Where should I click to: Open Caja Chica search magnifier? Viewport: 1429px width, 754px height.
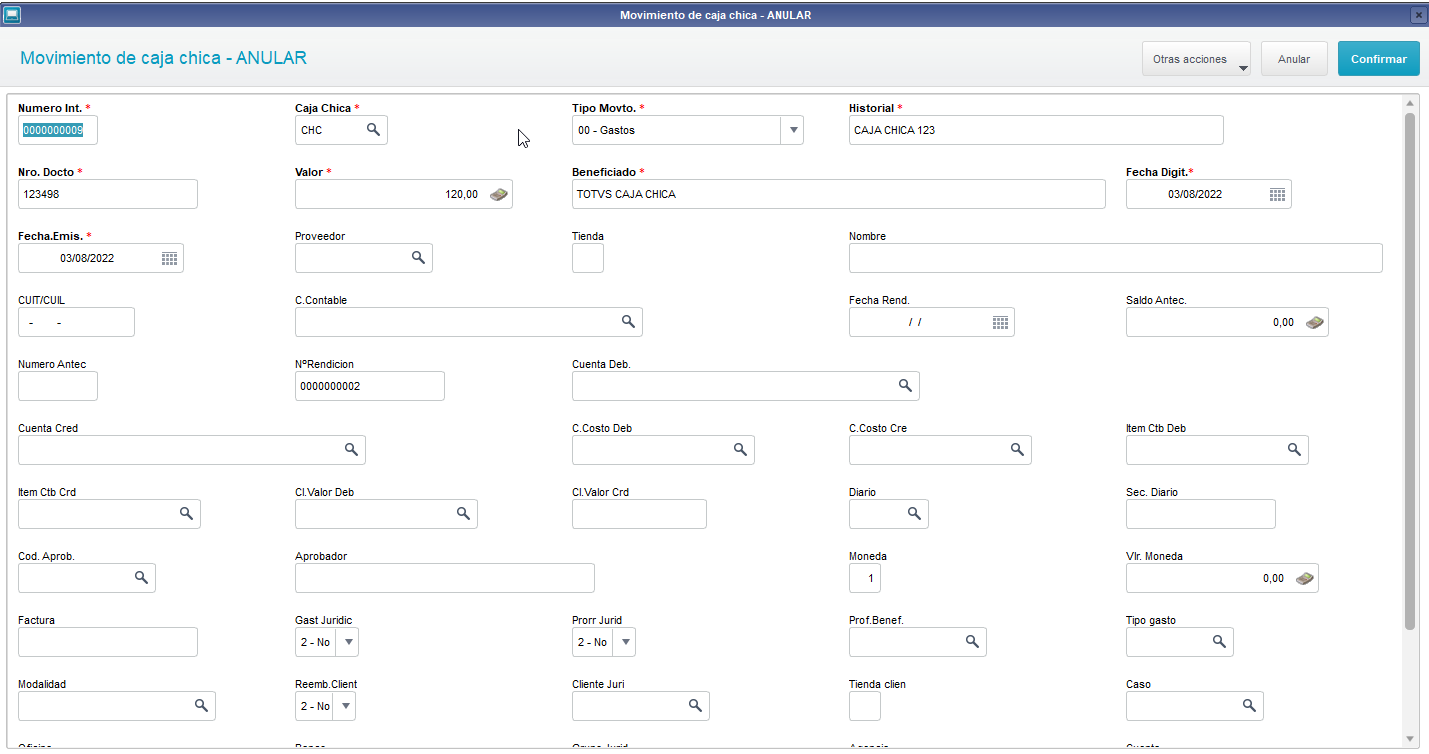click(x=373, y=130)
